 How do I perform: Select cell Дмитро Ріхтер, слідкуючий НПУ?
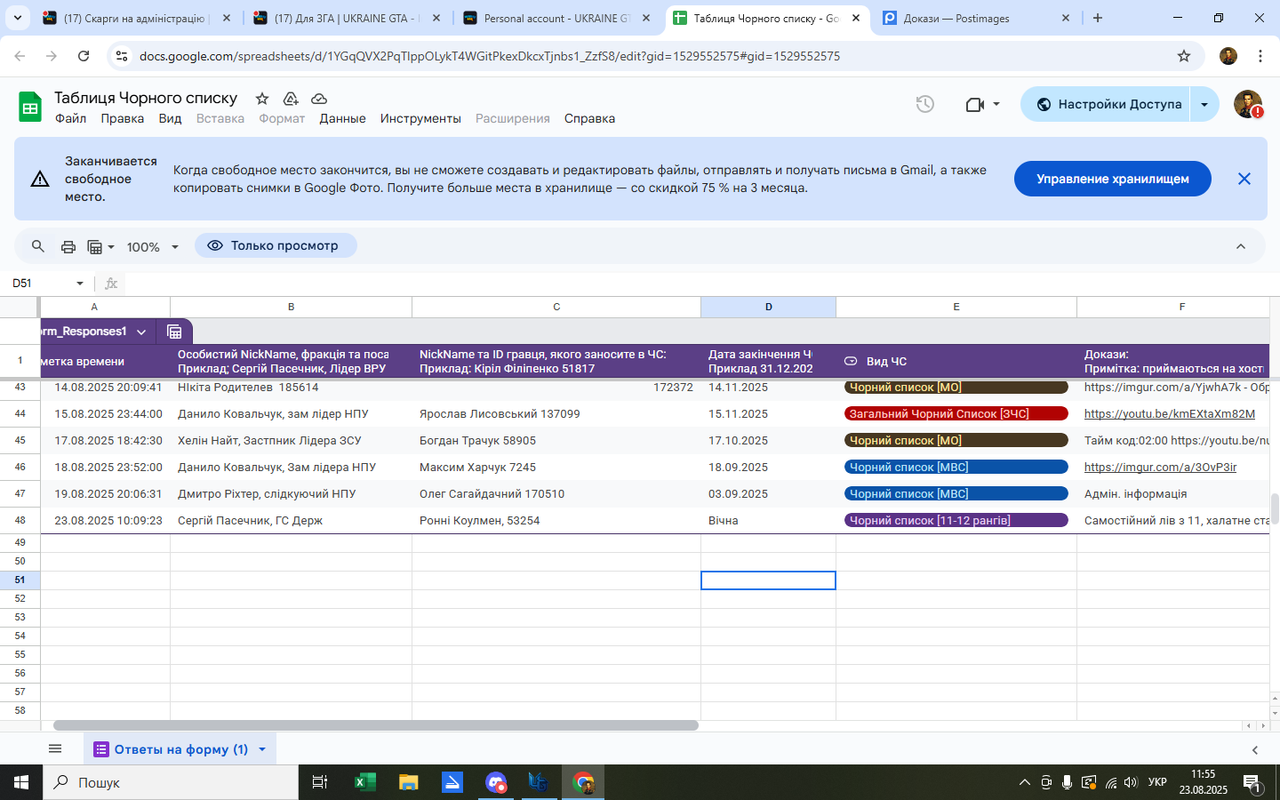click(291, 494)
